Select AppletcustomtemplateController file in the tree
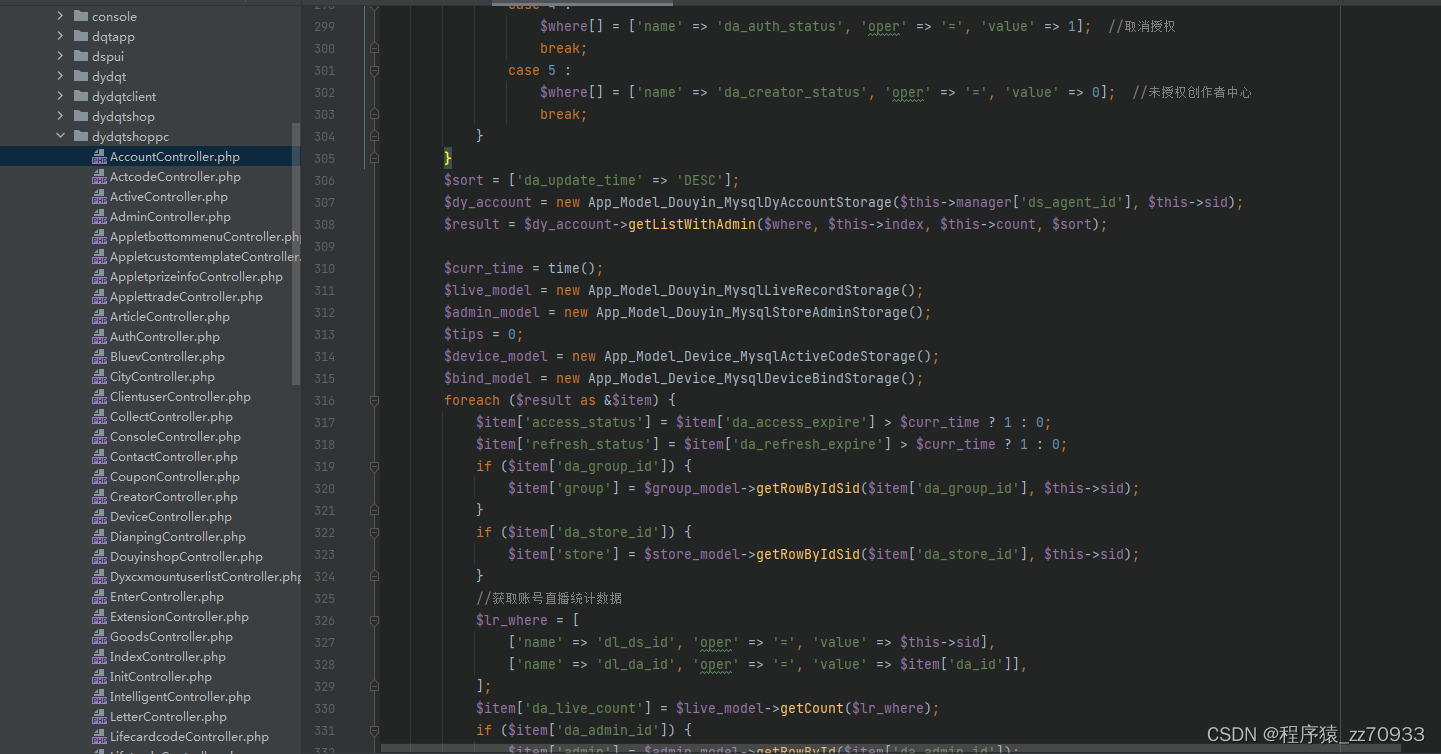 205,256
